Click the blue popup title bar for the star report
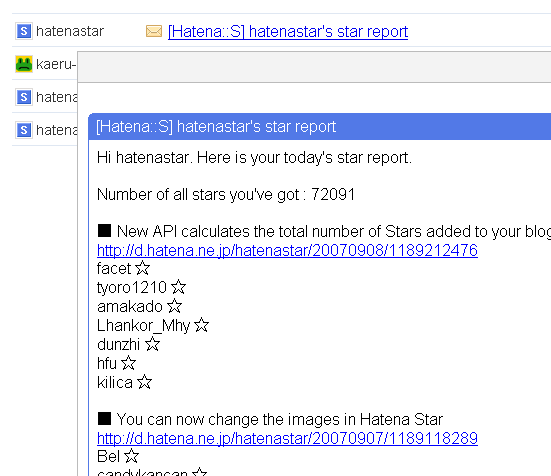This screenshot has width=551, height=476. pos(319,126)
